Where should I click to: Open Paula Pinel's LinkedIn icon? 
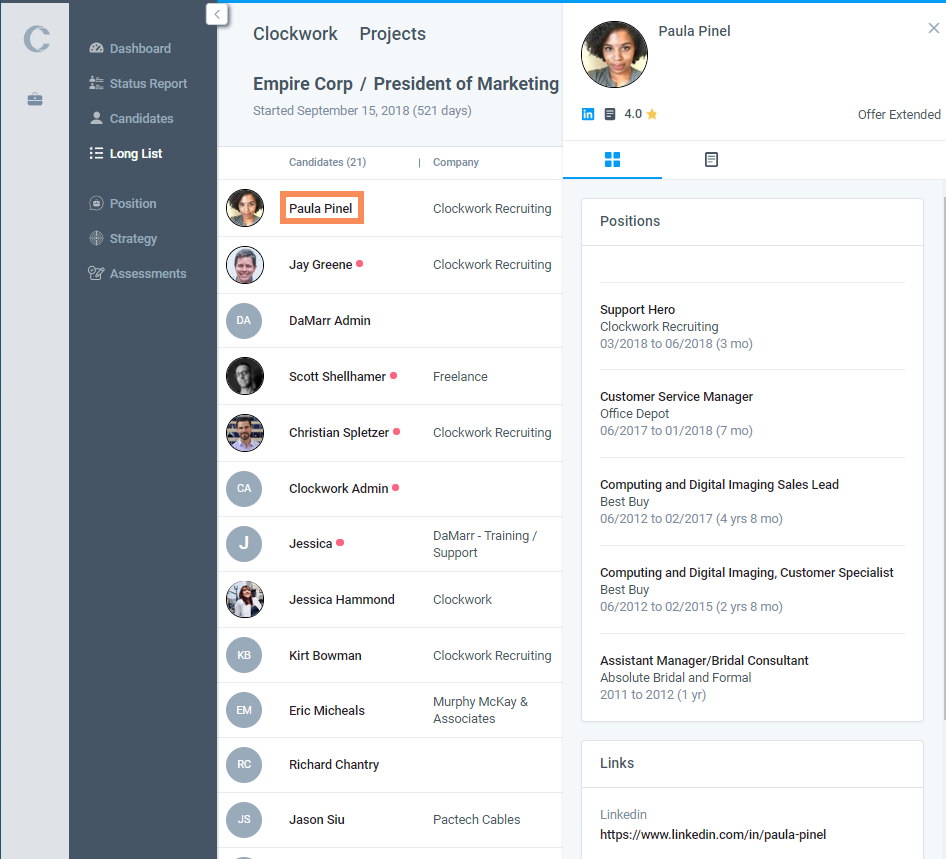coord(588,114)
